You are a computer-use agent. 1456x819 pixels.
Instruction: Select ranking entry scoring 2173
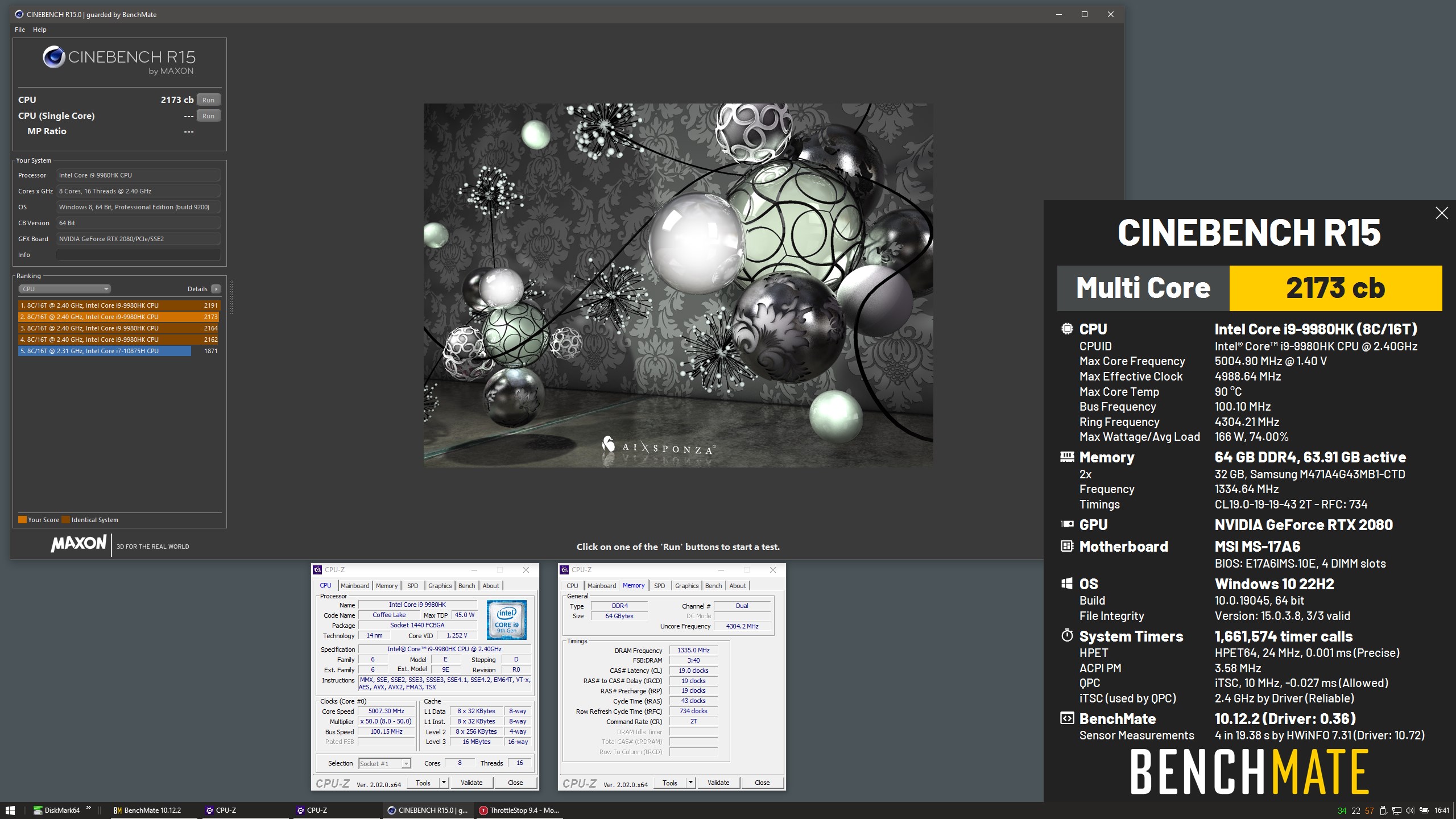tap(118, 317)
